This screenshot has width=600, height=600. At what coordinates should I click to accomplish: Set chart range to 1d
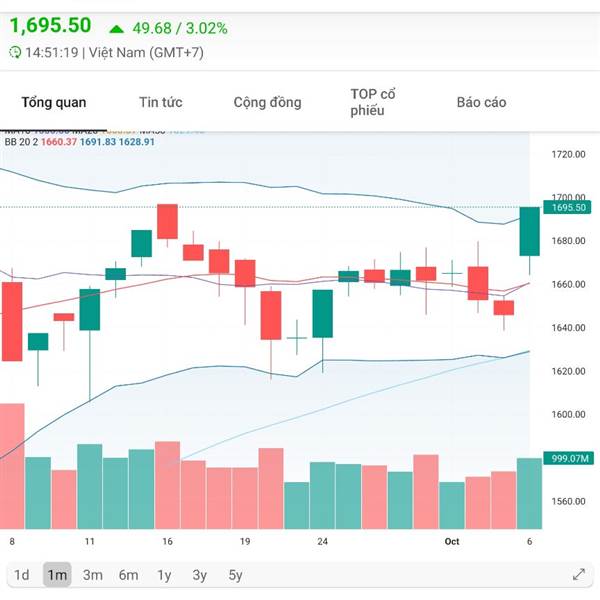point(22,574)
